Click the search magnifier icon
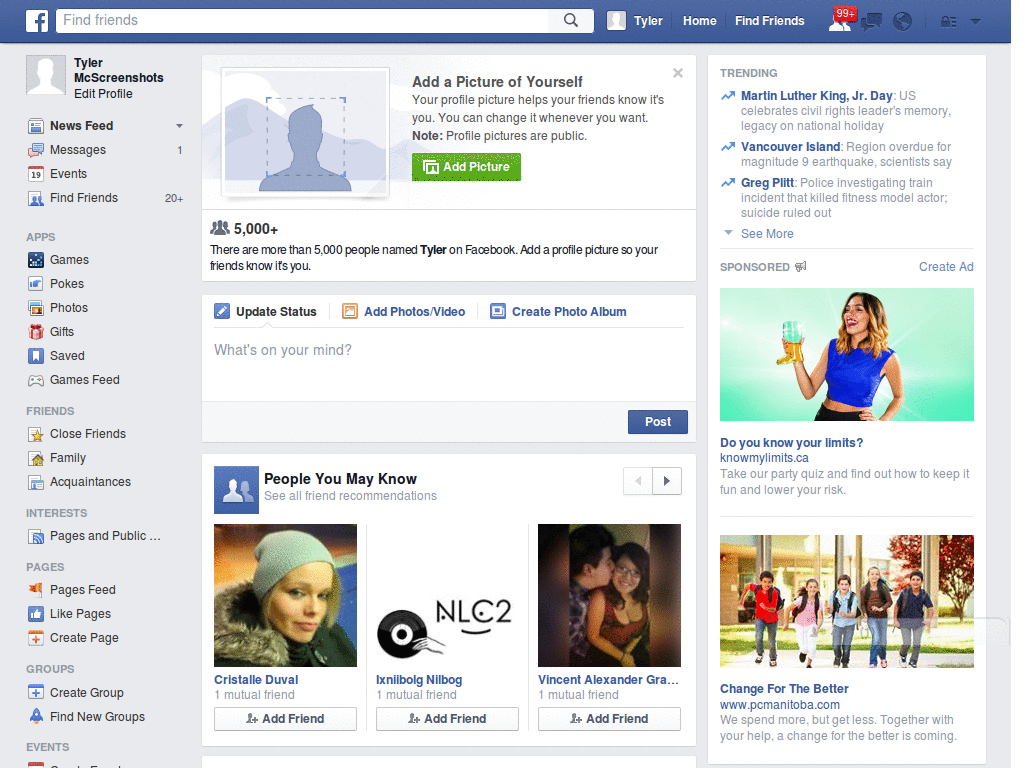1024x768 pixels. (x=571, y=20)
